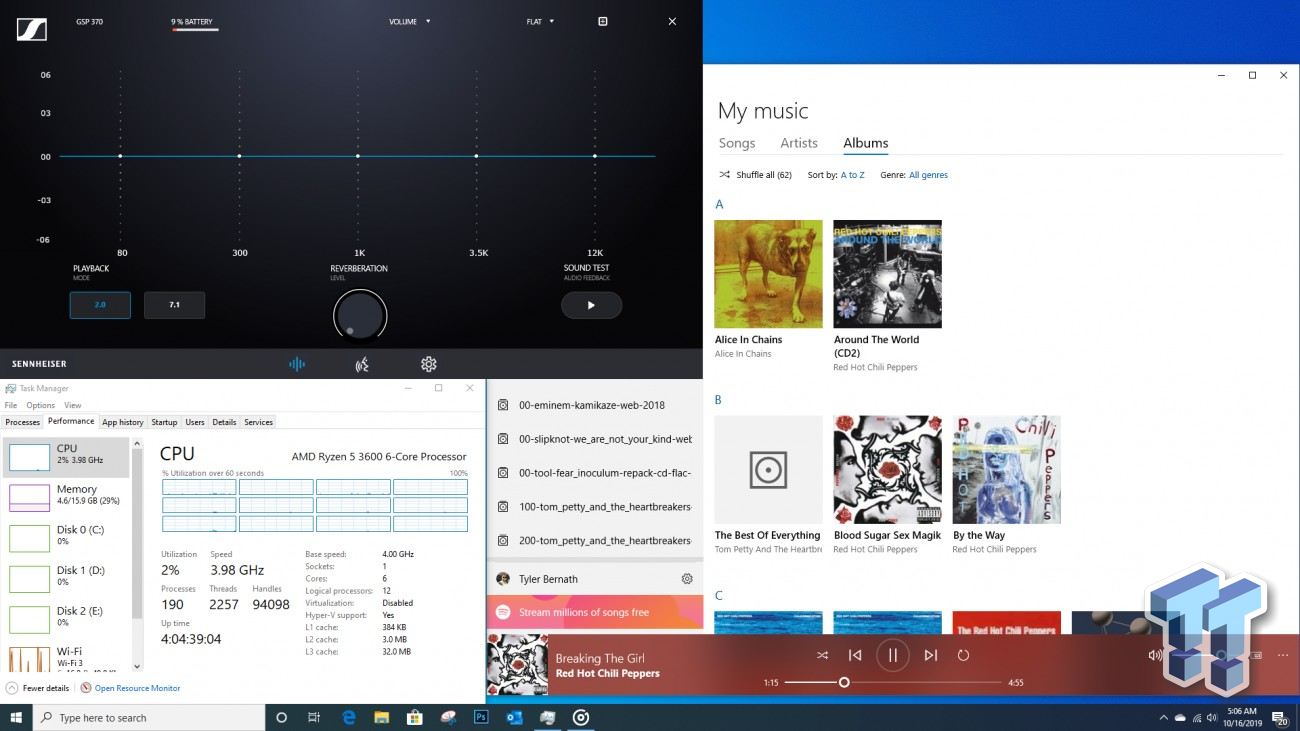Open Task Manager Processes tab
This screenshot has width=1300, height=731.
tap(23, 422)
